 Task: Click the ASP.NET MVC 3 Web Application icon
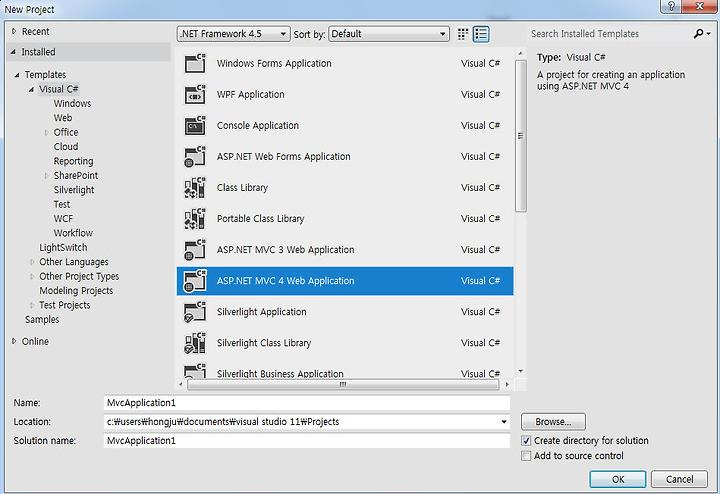coord(195,250)
